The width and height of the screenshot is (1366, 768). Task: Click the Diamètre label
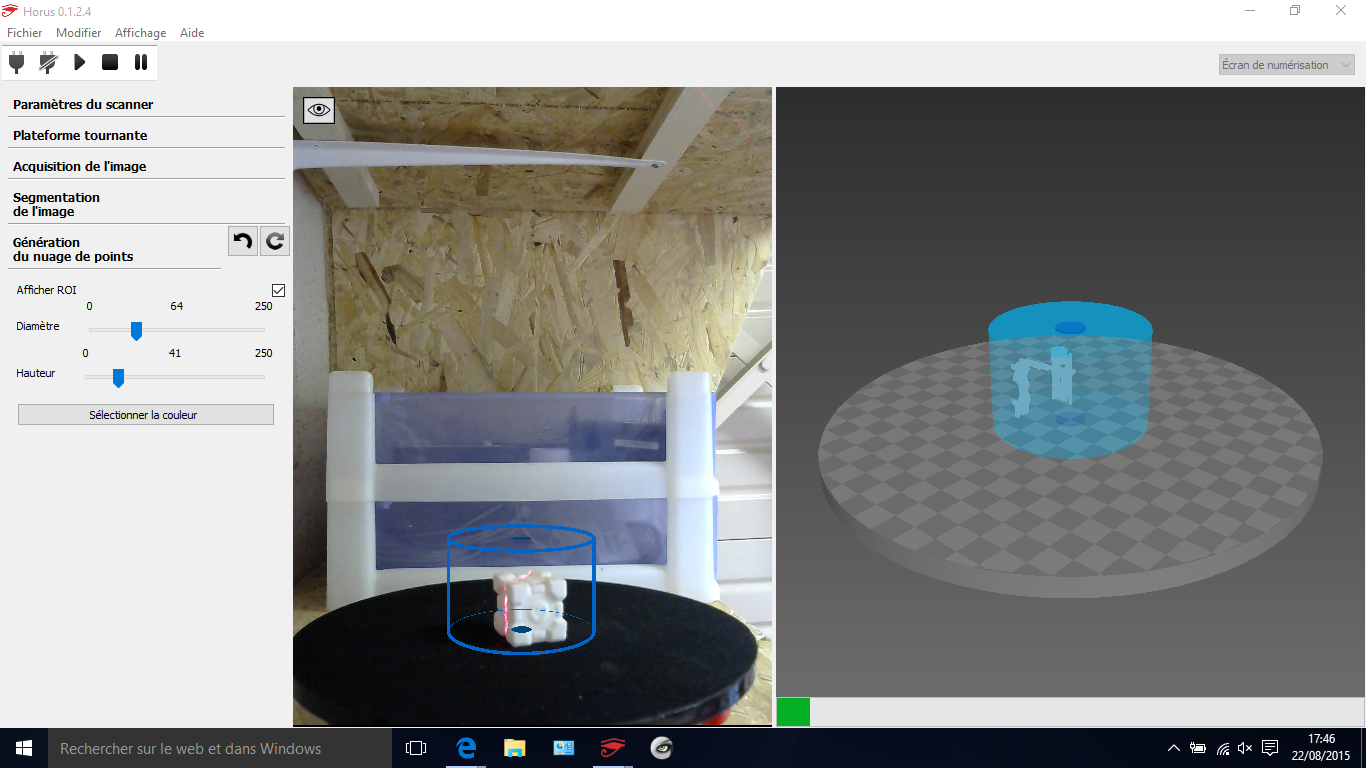click(38, 326)
